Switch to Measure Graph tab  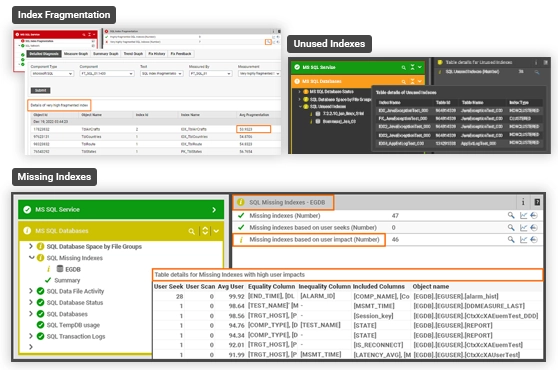(x=76, y=54)
